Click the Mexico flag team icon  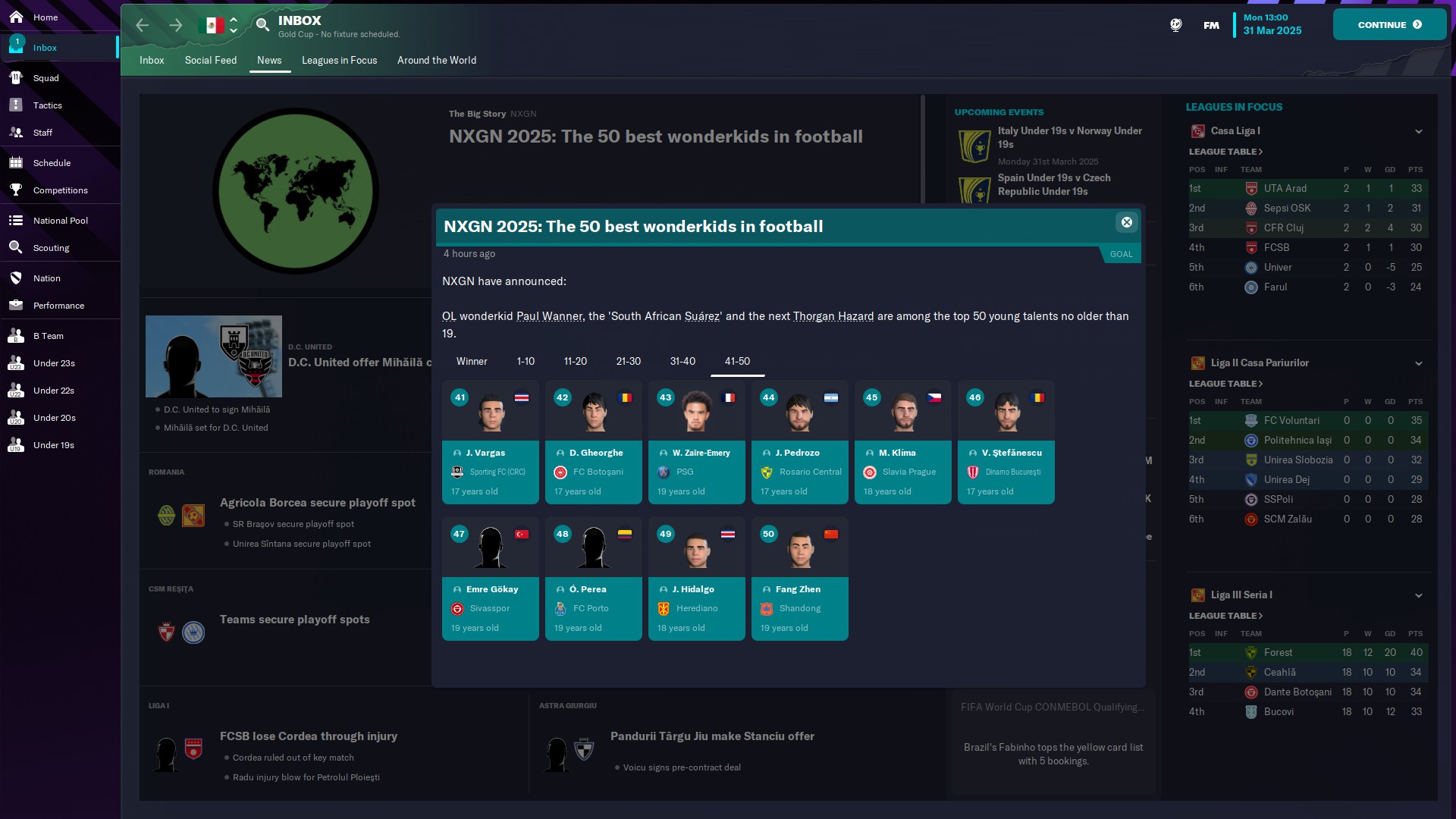click(211, 25)
